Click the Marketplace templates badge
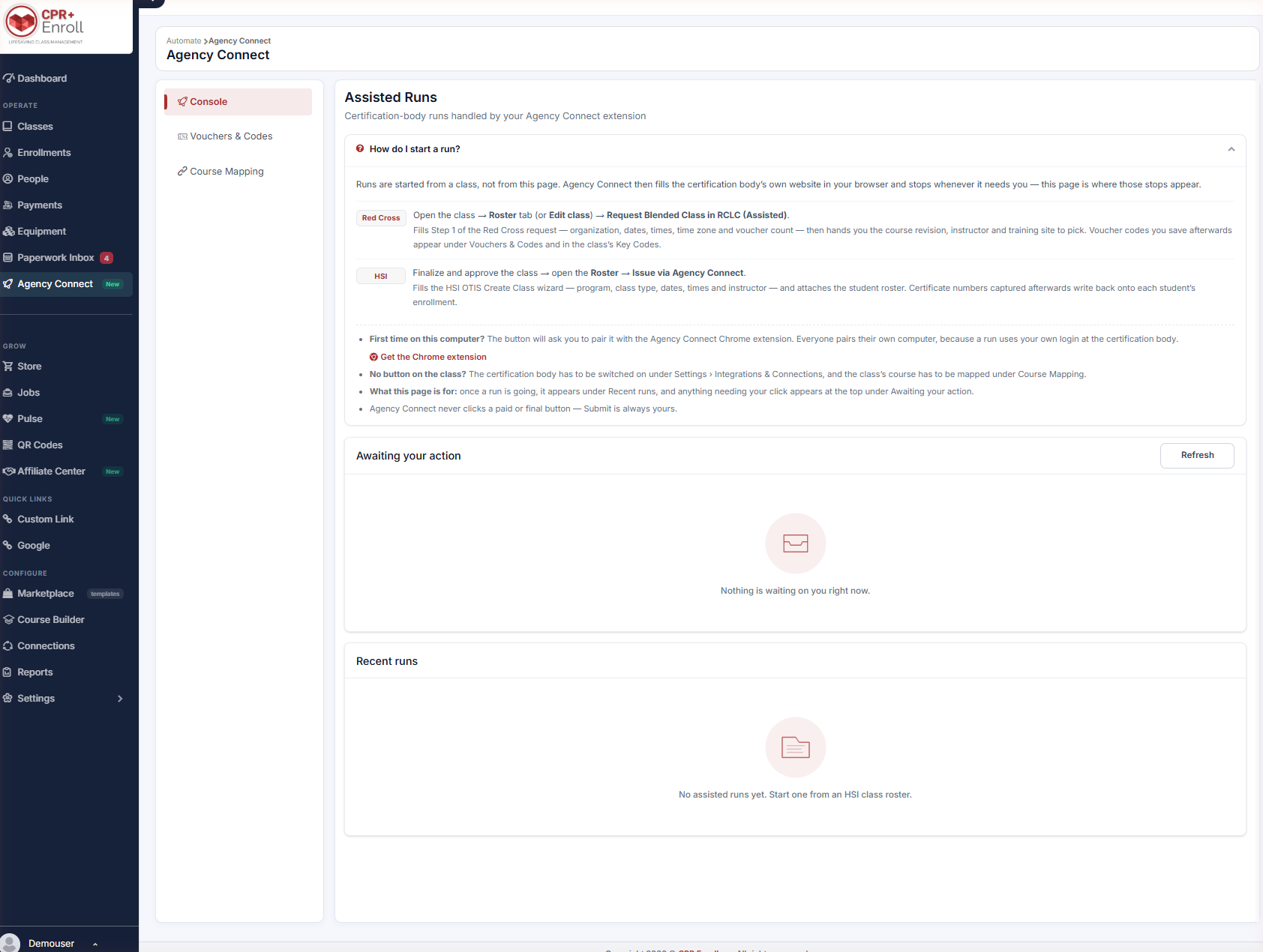This screenshot has width=1263, height=952. (105, 594)
